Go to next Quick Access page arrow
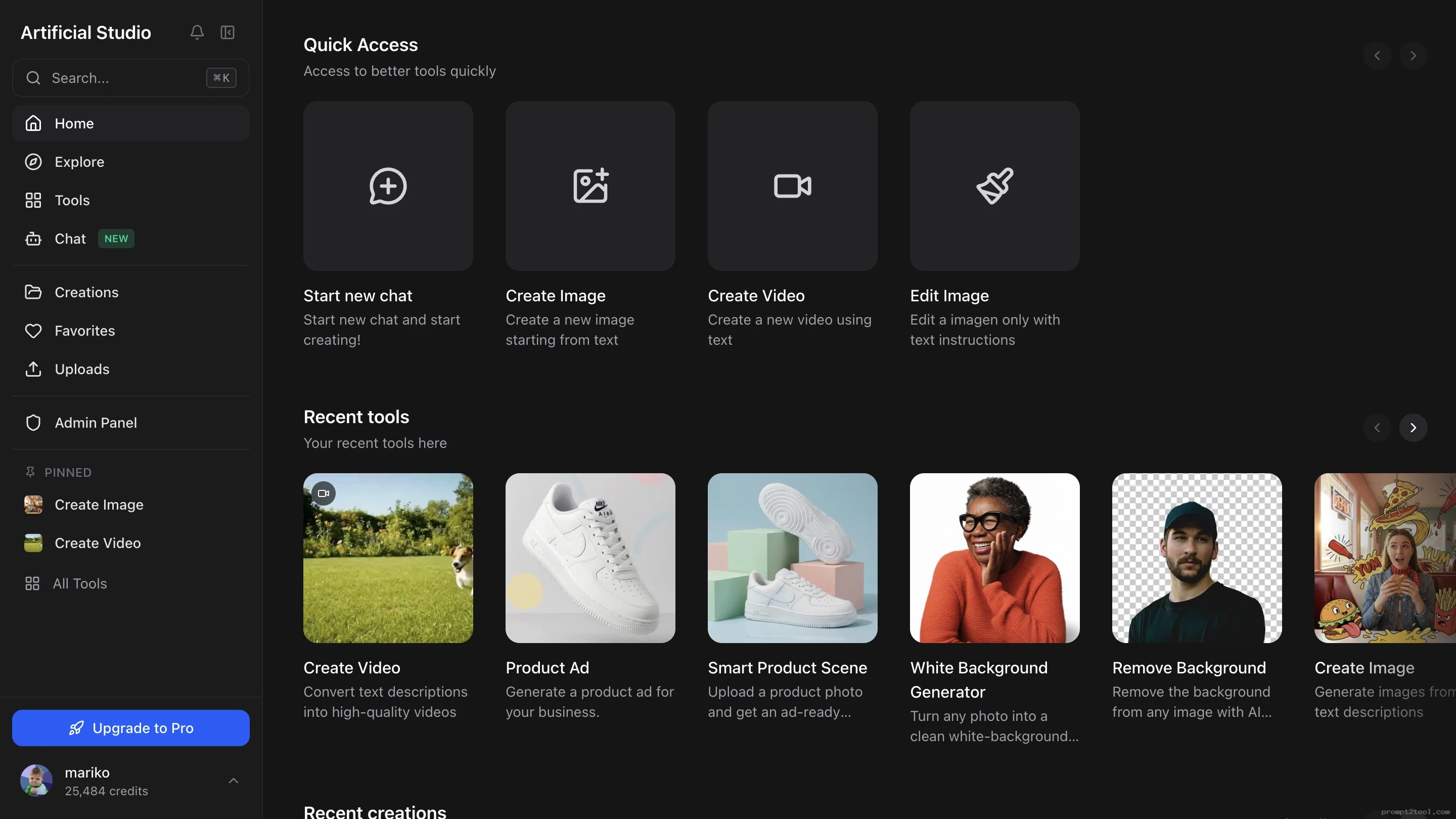This screenshot has width=1456, height=819. 1413,56
